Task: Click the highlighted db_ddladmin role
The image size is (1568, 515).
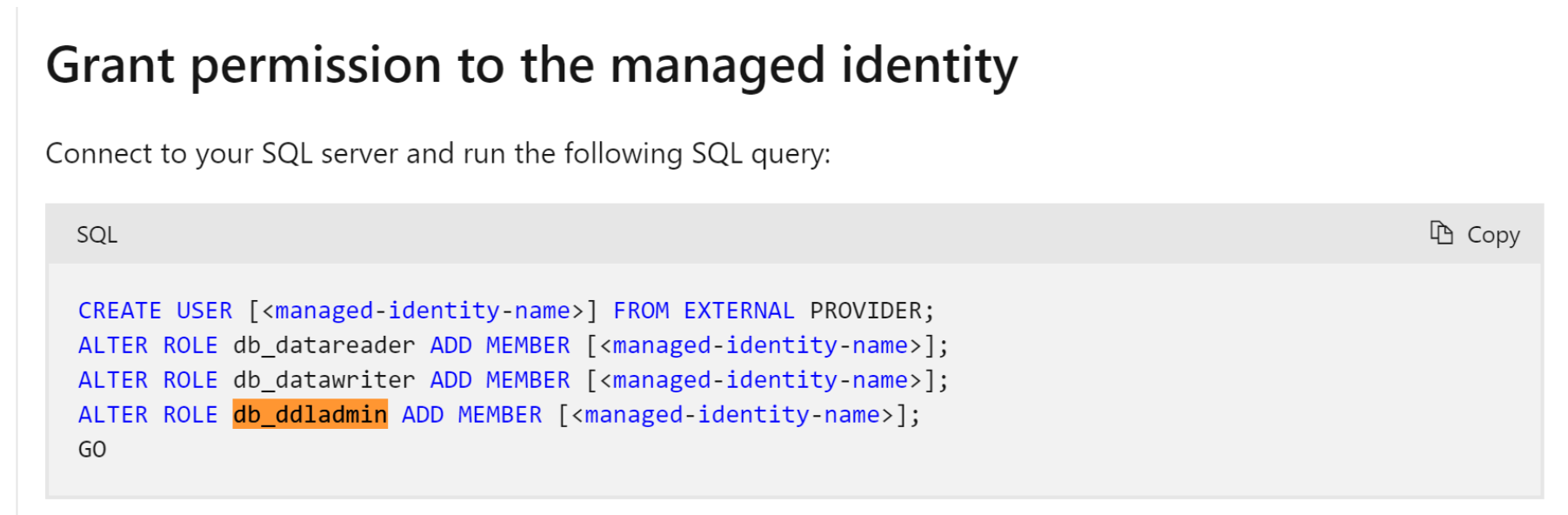Action: click(310, 415)
